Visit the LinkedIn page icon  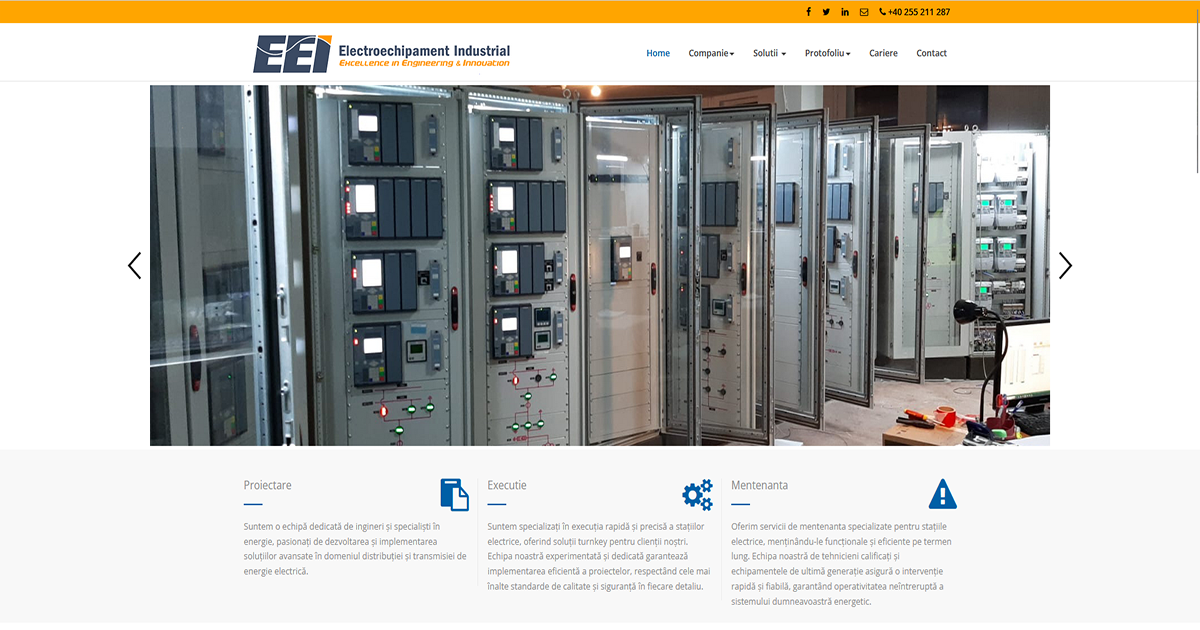tap(845, 11)
